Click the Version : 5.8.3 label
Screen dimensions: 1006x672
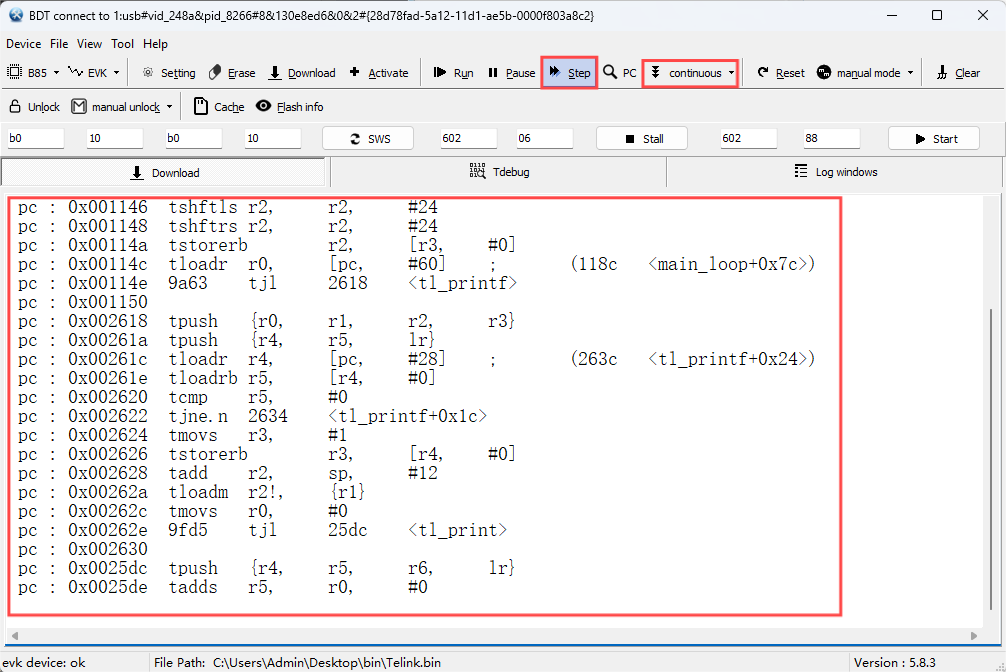tap(894, 662)
